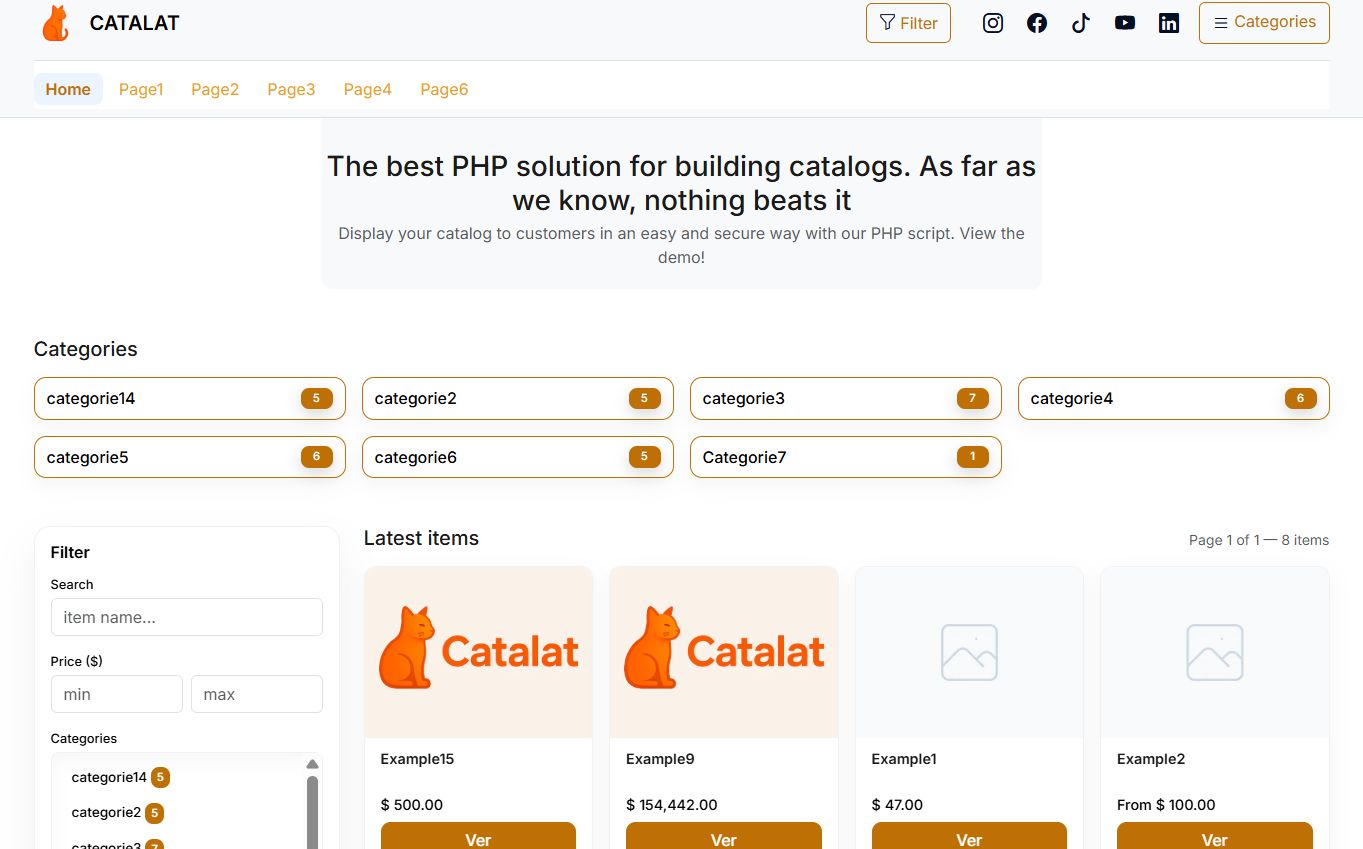This screenshot has height=849, width=1363.
Task: Open the categorie3 category chip
Action: tap(845, 398)
